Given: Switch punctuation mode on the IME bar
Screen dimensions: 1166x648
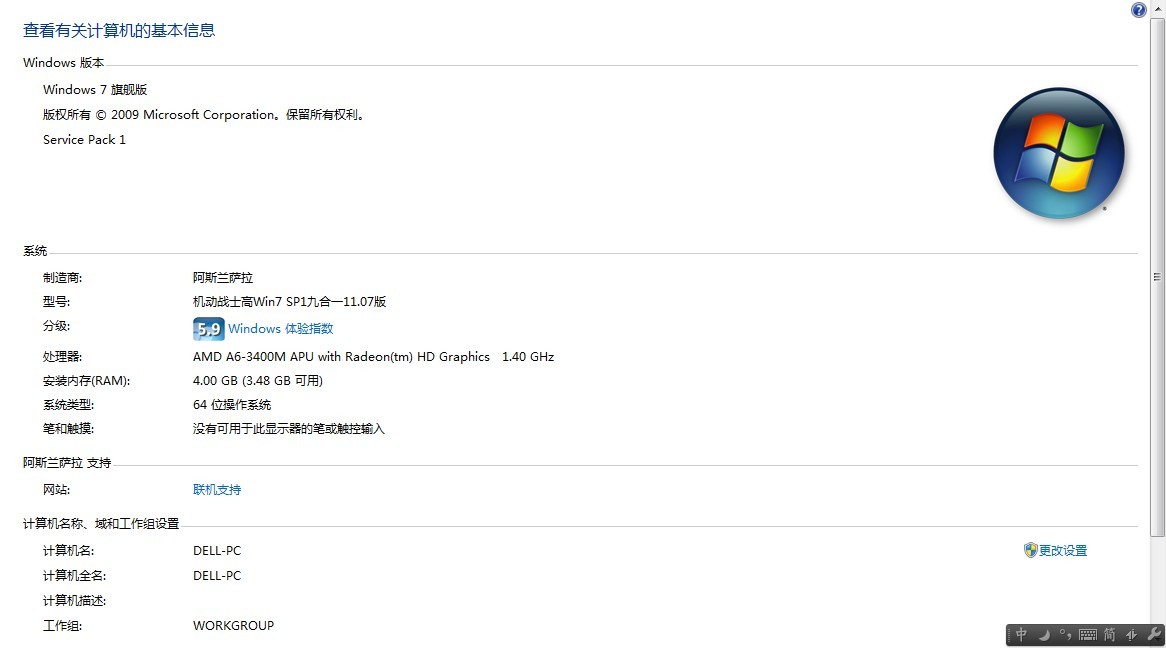Looking at the screenshot, I should (x=1066, y=635).
